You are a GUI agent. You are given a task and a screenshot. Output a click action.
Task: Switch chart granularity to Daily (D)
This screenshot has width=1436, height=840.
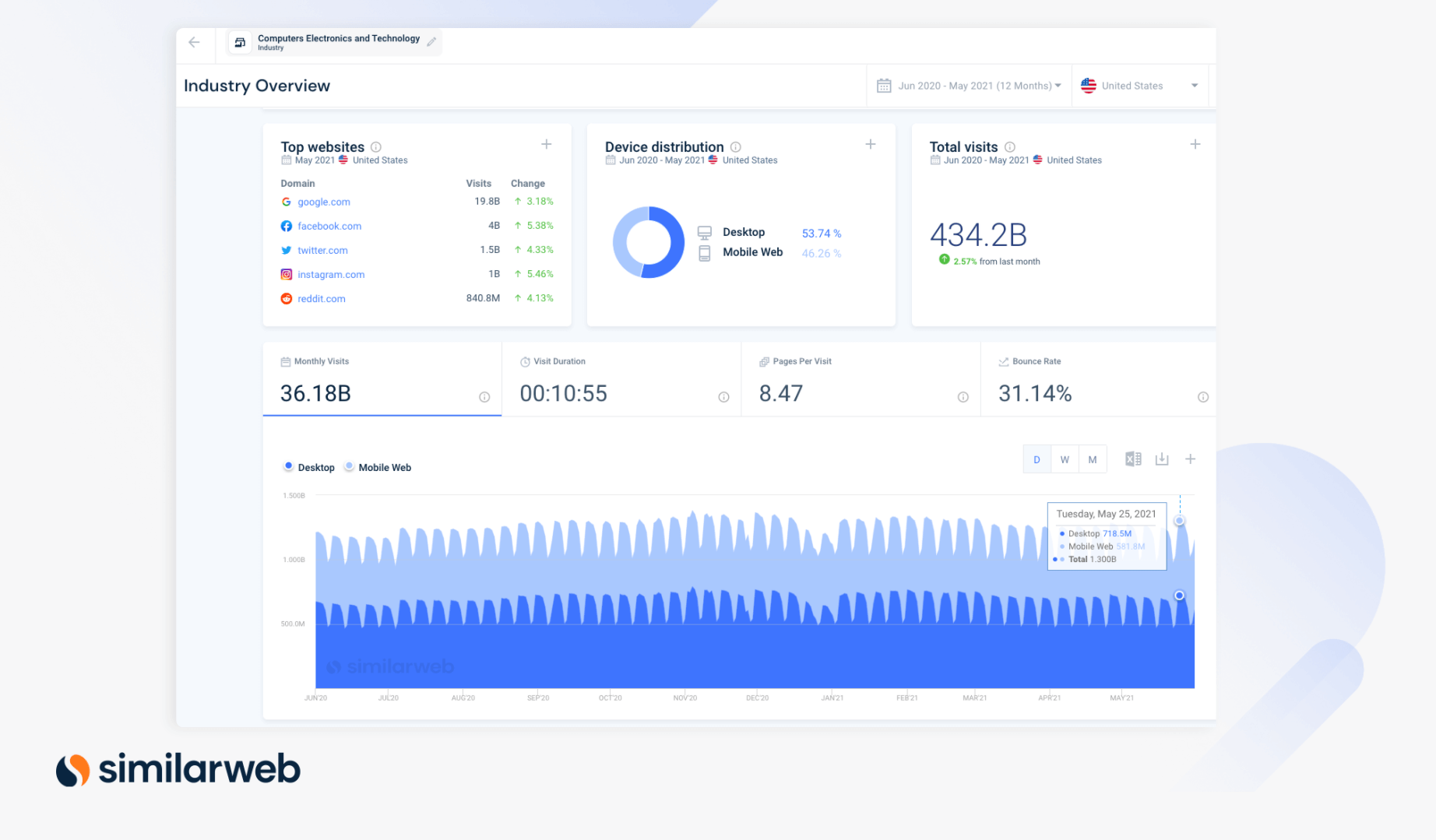click(1037, 459)
